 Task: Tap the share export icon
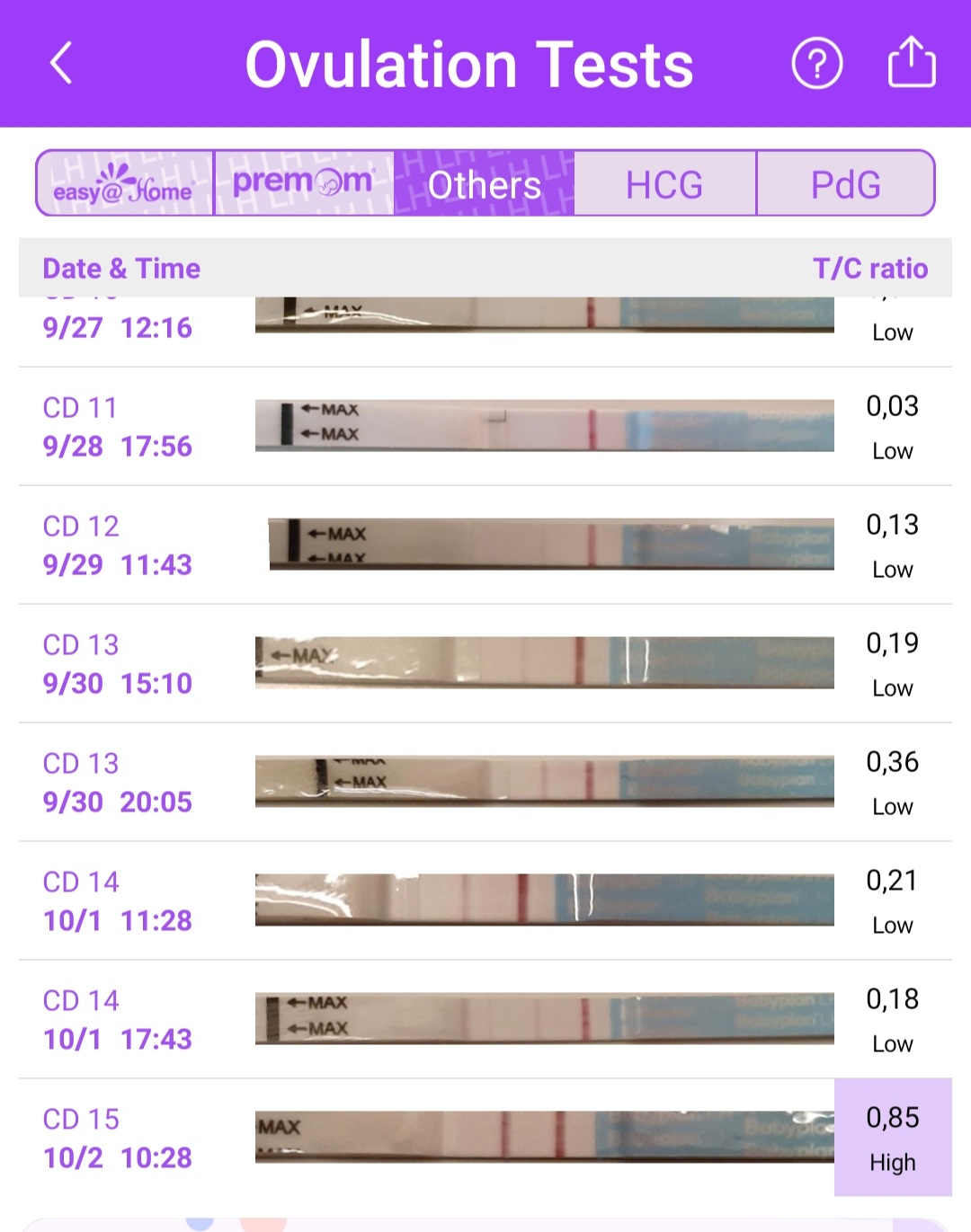coord(912,62)
